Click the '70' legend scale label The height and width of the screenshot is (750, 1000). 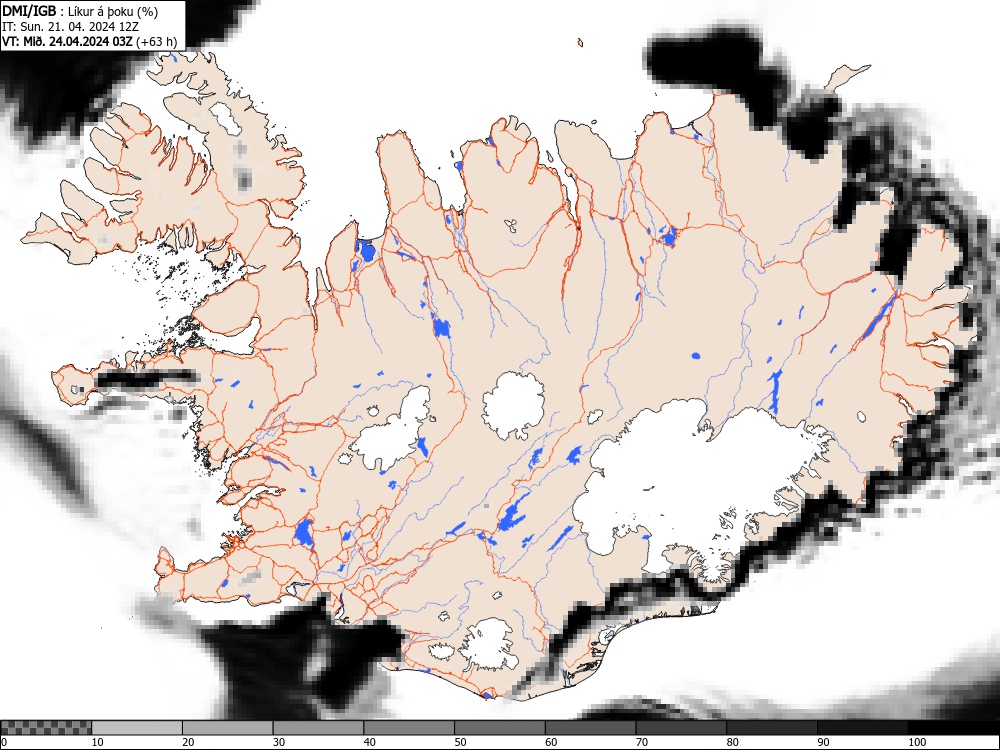[x=641, y=742]
